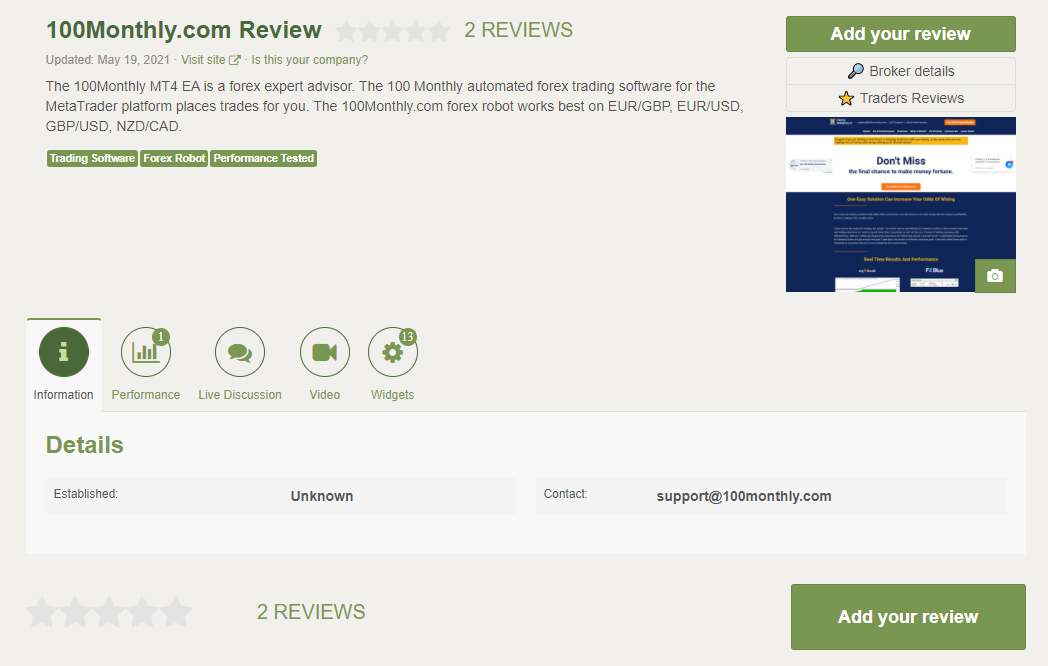Click the magnifier icon beside Broker details
Screen dimensions: 1048x666
(856, 71)
